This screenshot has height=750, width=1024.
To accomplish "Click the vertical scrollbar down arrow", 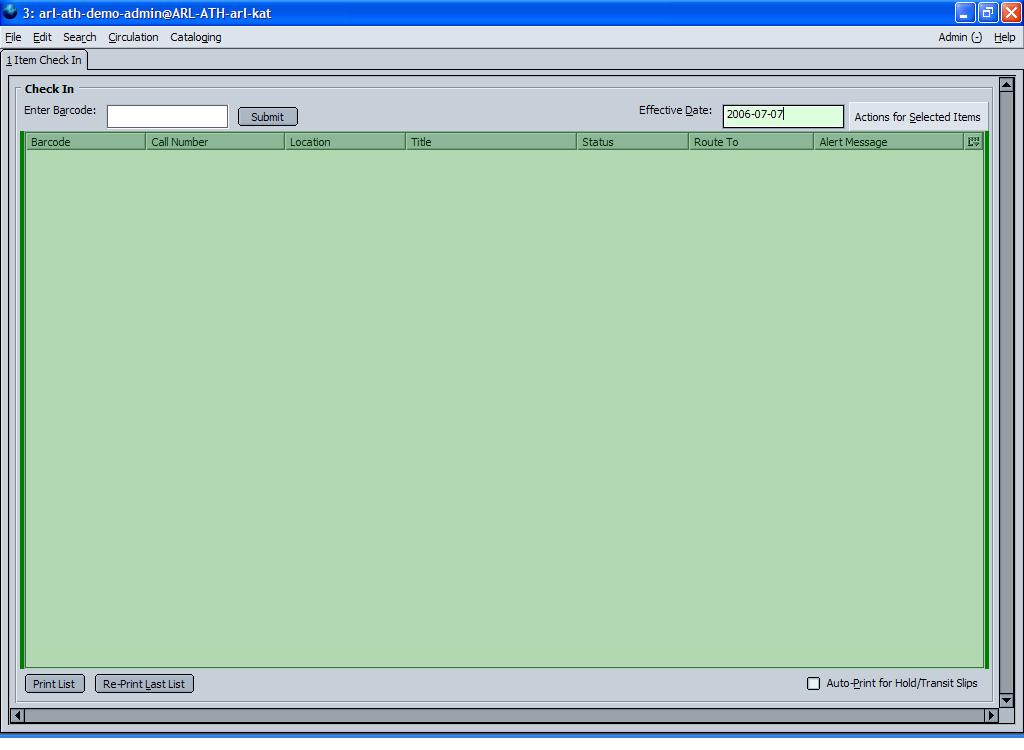I will (x=1006, y=700).
